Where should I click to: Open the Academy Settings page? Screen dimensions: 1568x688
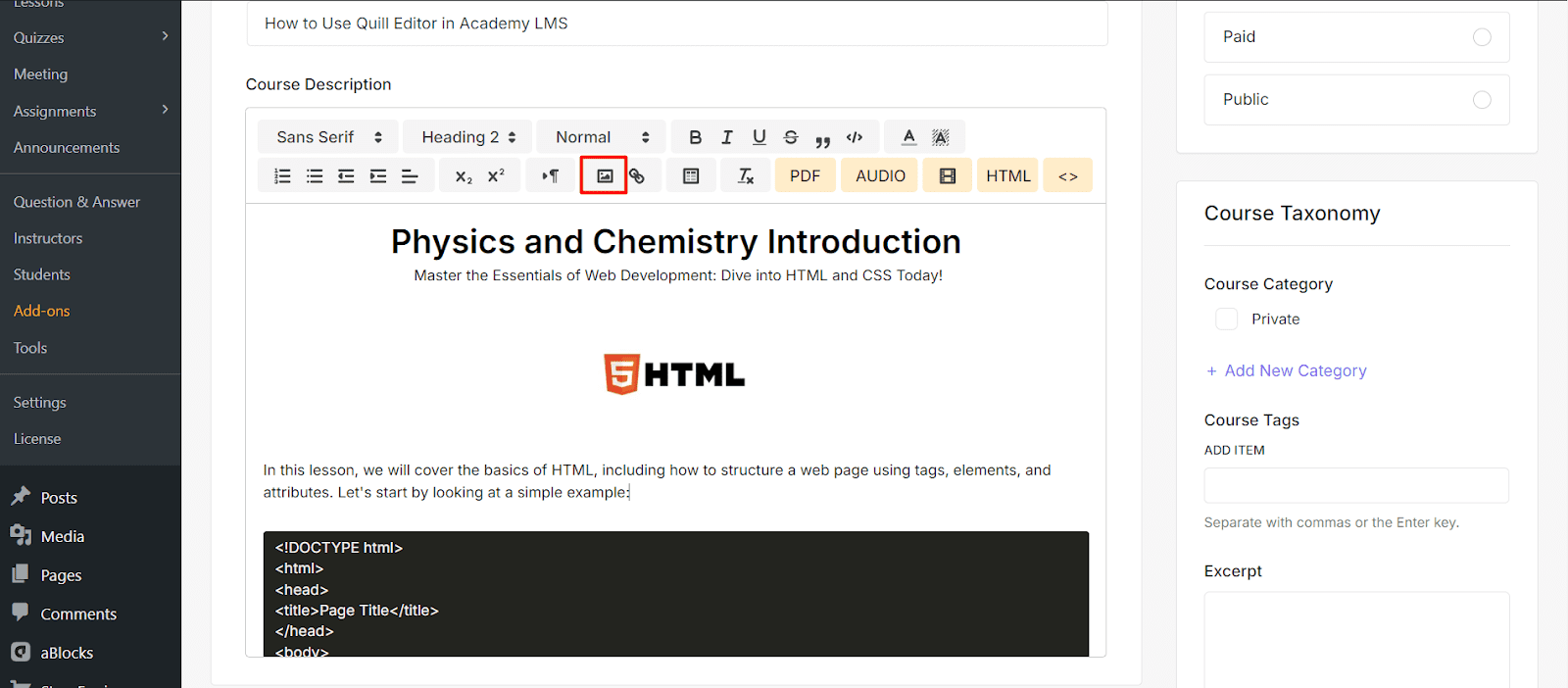coord(40,403)
